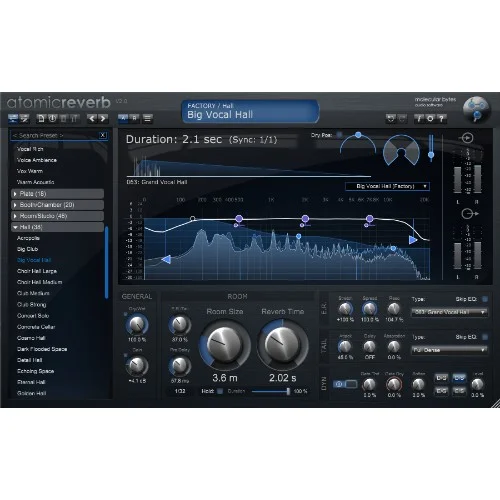Screen dimensions: 500x500
Task: Select the A compare slot
Action: click(x=123, y=118)
